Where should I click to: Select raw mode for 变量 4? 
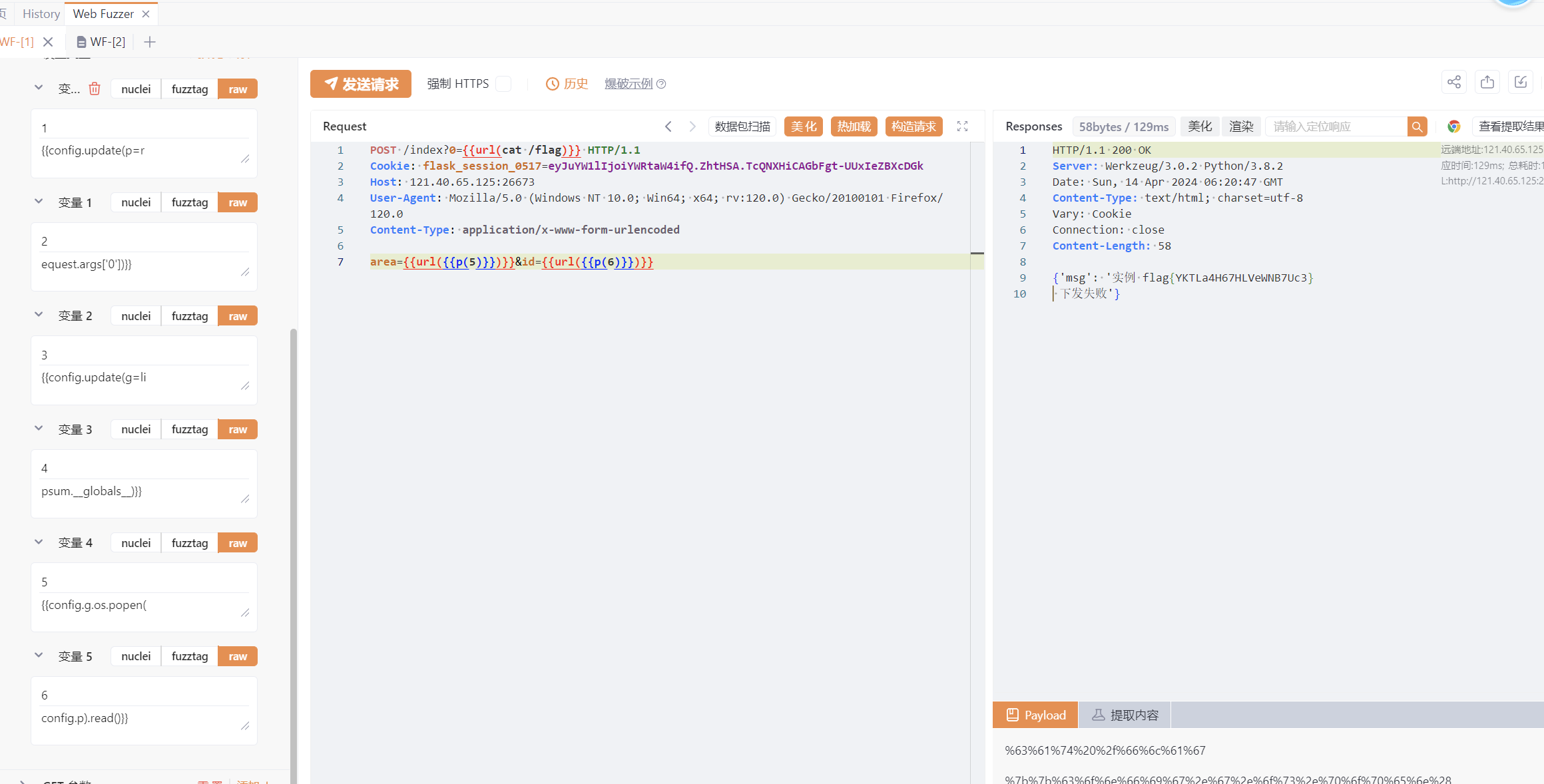[238, 543]
